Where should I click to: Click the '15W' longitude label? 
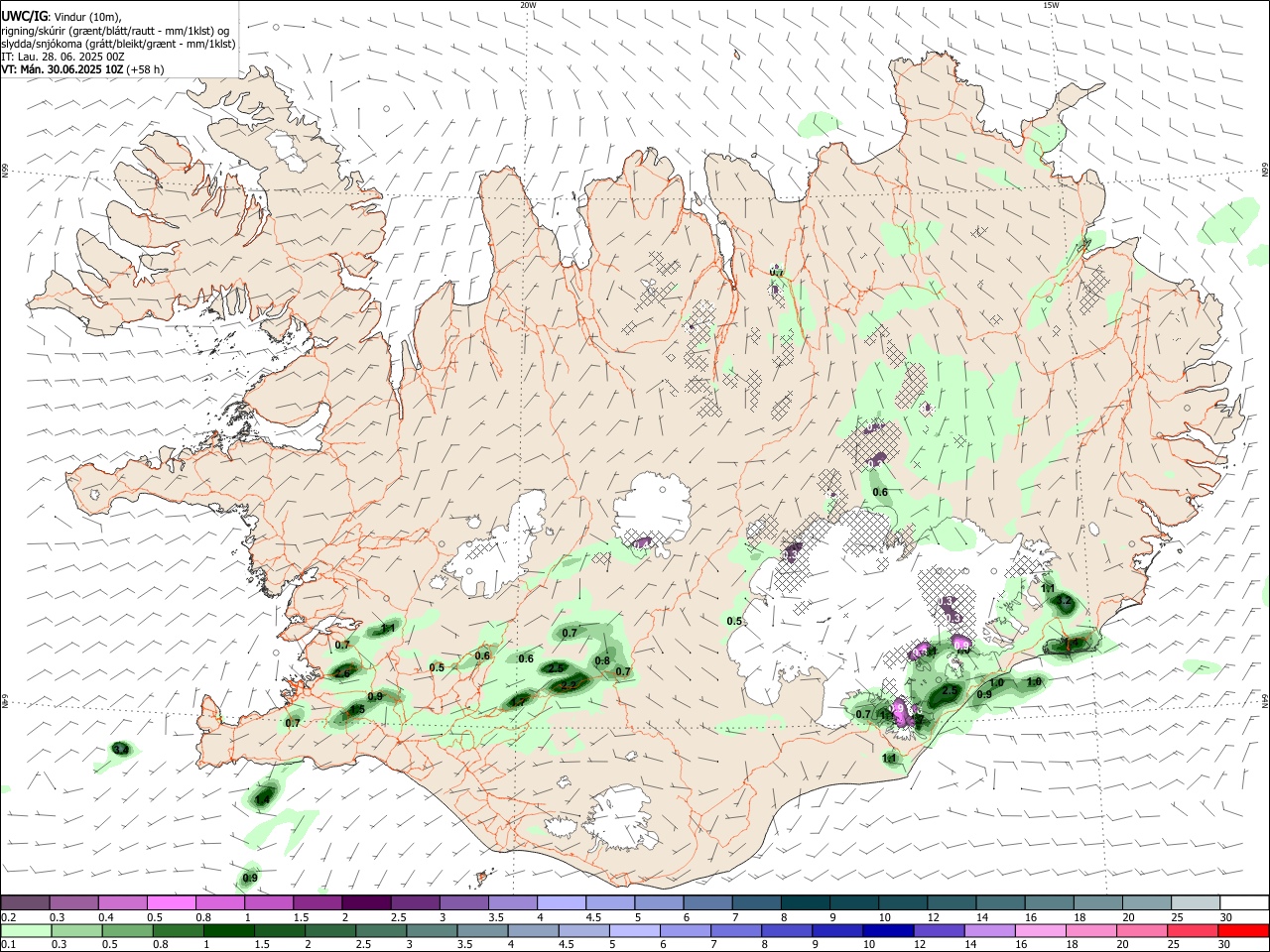click(x=1051, y=5)
